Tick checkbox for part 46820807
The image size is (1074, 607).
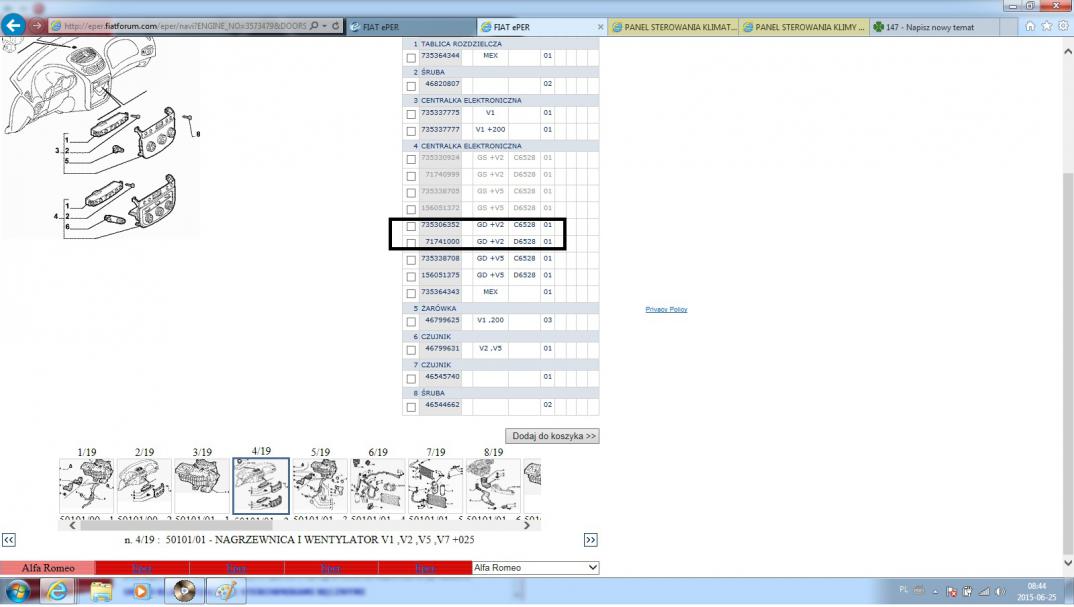411,86
